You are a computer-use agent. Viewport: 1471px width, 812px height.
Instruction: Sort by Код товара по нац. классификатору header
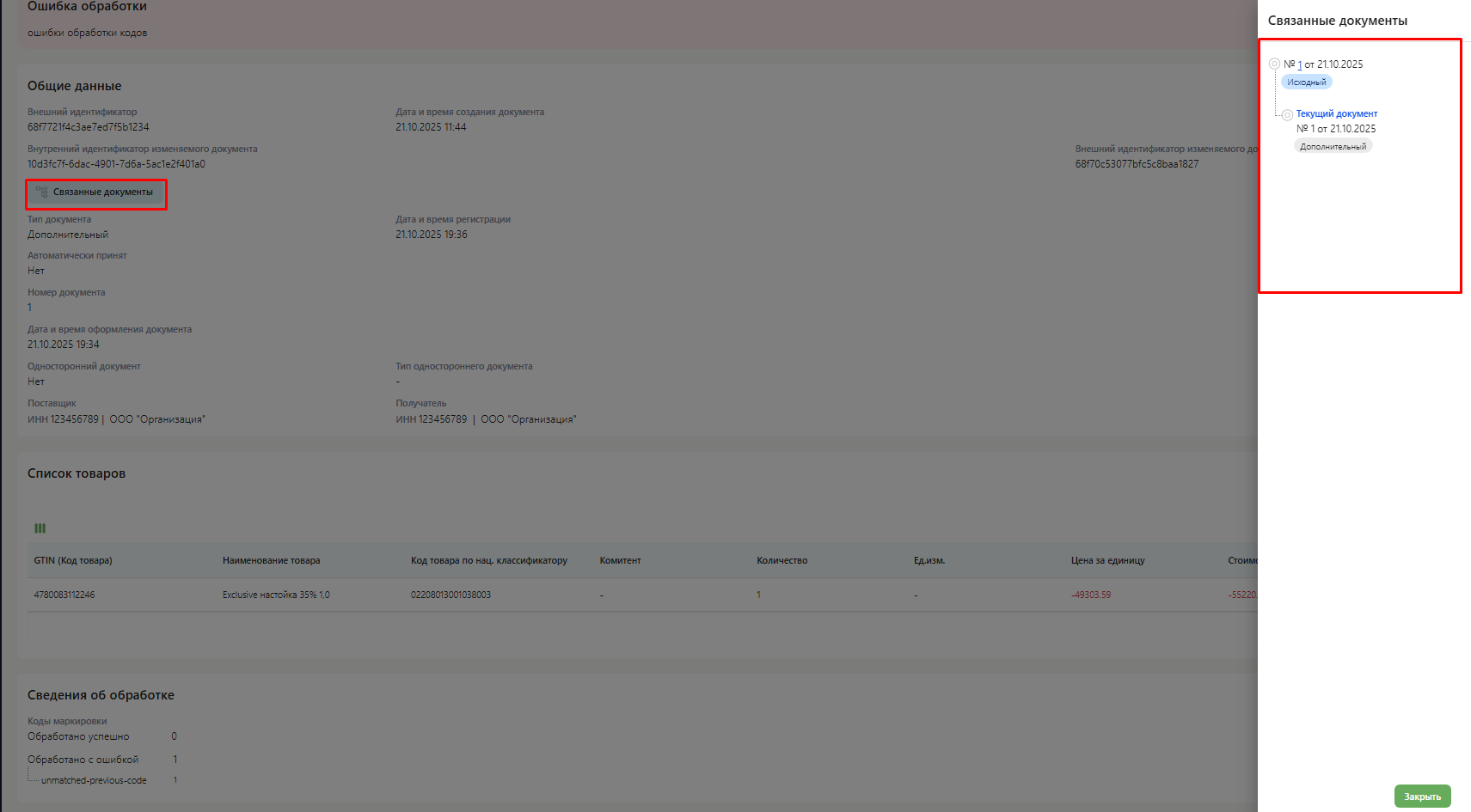click(x=488, y=560)
